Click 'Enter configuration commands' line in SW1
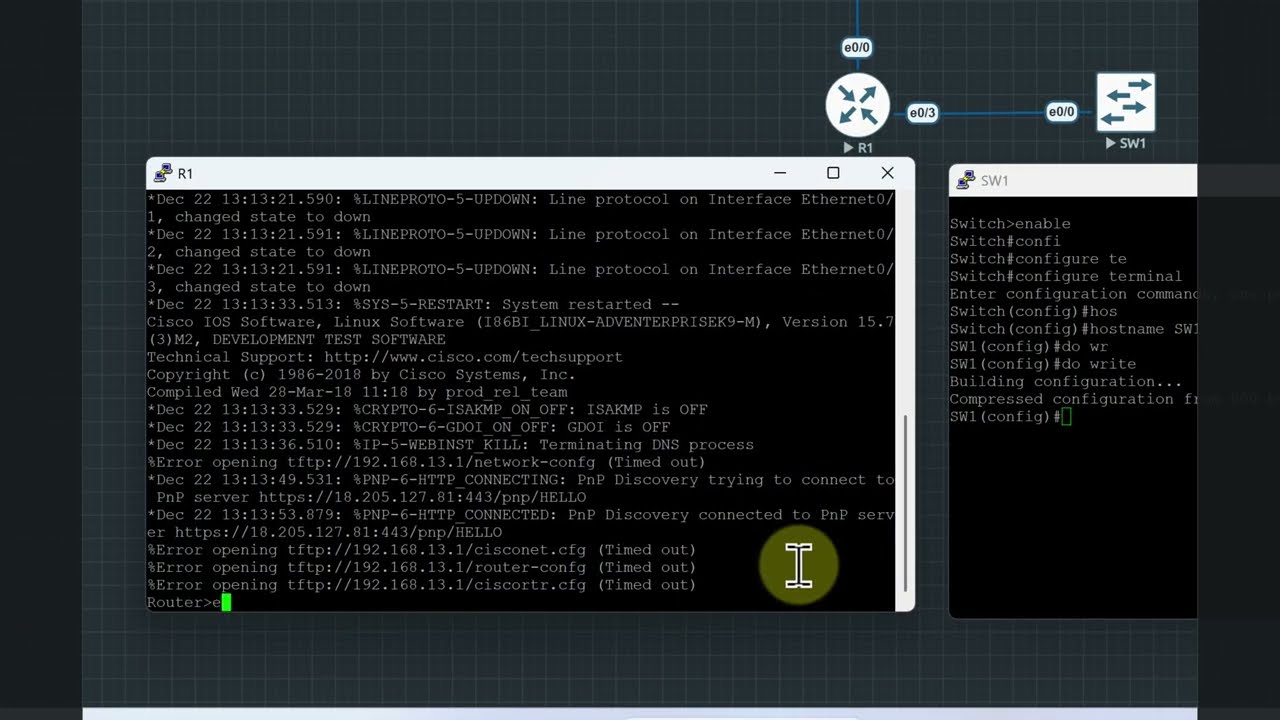This screenshot has width=1280, height=720. pyautogui.click(x=1073, y=294)
